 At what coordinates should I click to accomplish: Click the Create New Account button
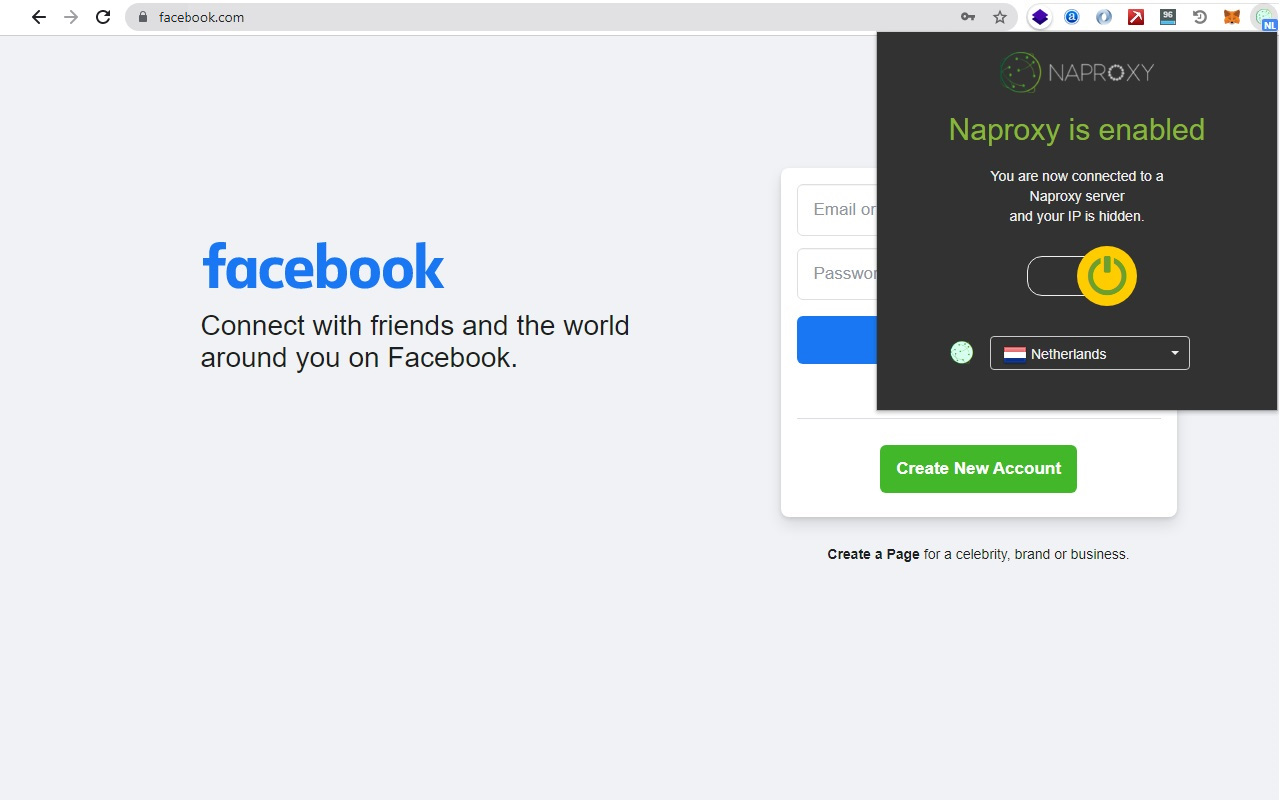point(978,469)
